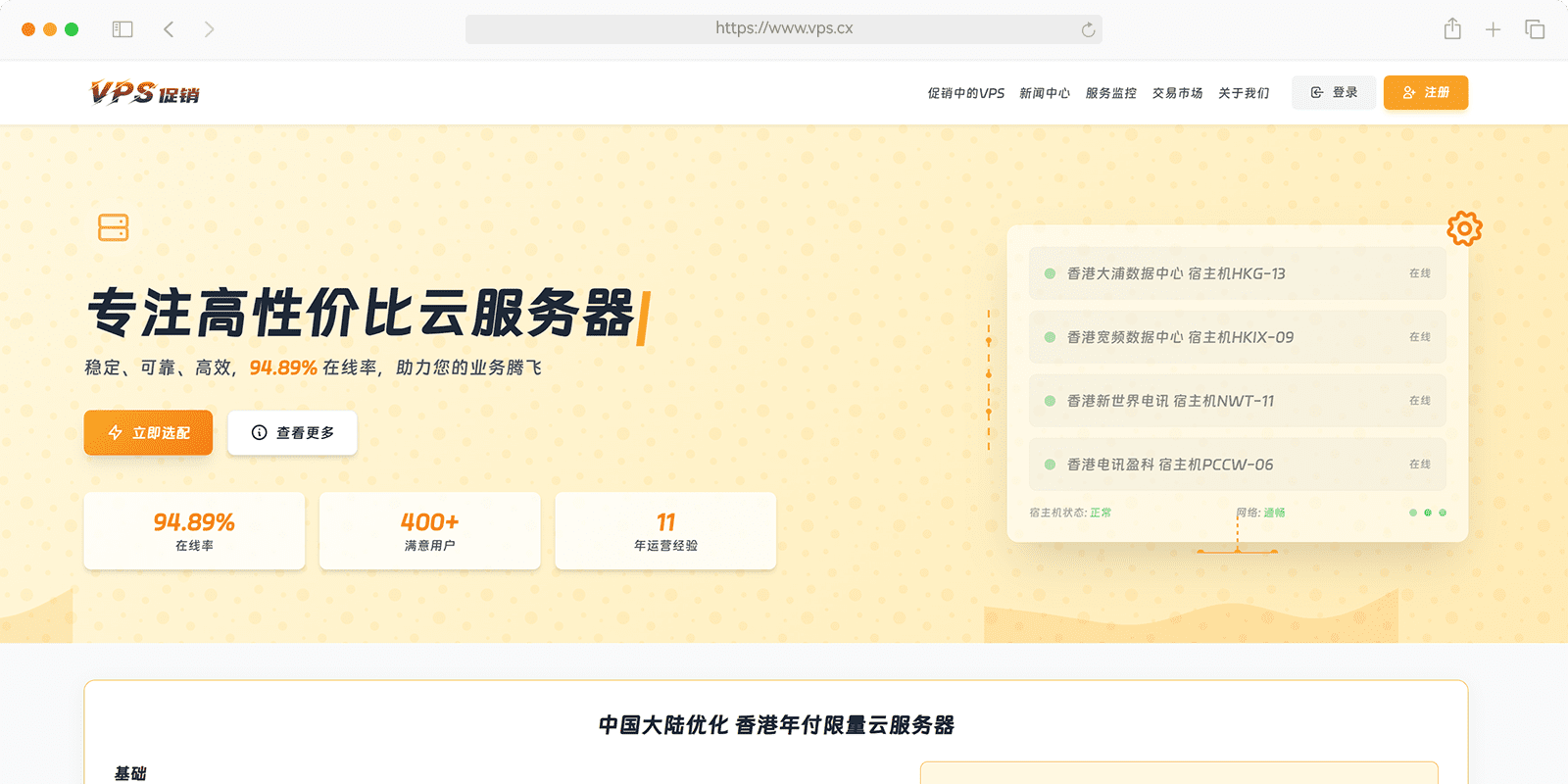Screen dimensions: 1568x784
Task: Click the orange settings gear icon
Action: [1464, 228]
